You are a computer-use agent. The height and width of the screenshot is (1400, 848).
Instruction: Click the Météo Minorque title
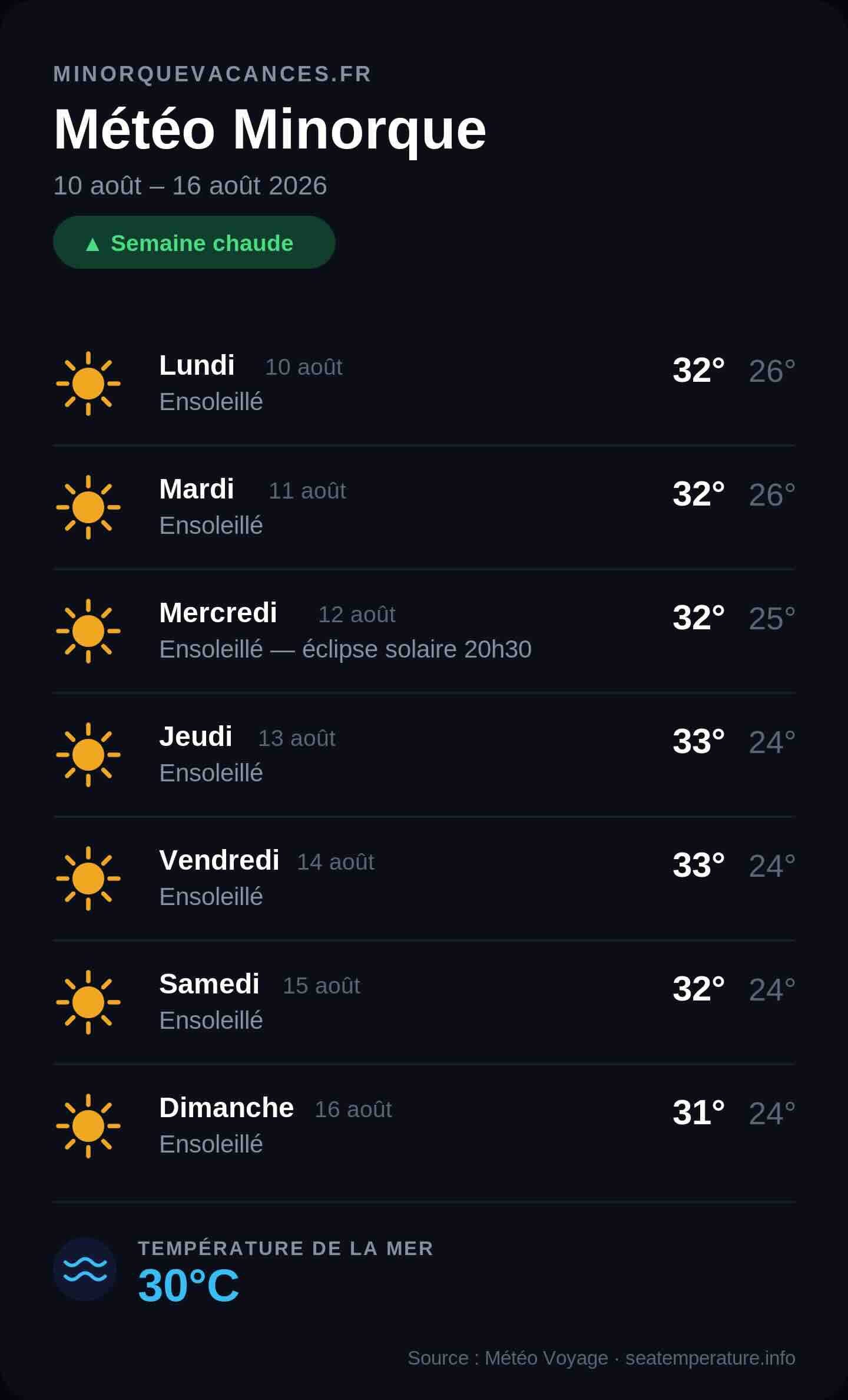click(270, 130)
